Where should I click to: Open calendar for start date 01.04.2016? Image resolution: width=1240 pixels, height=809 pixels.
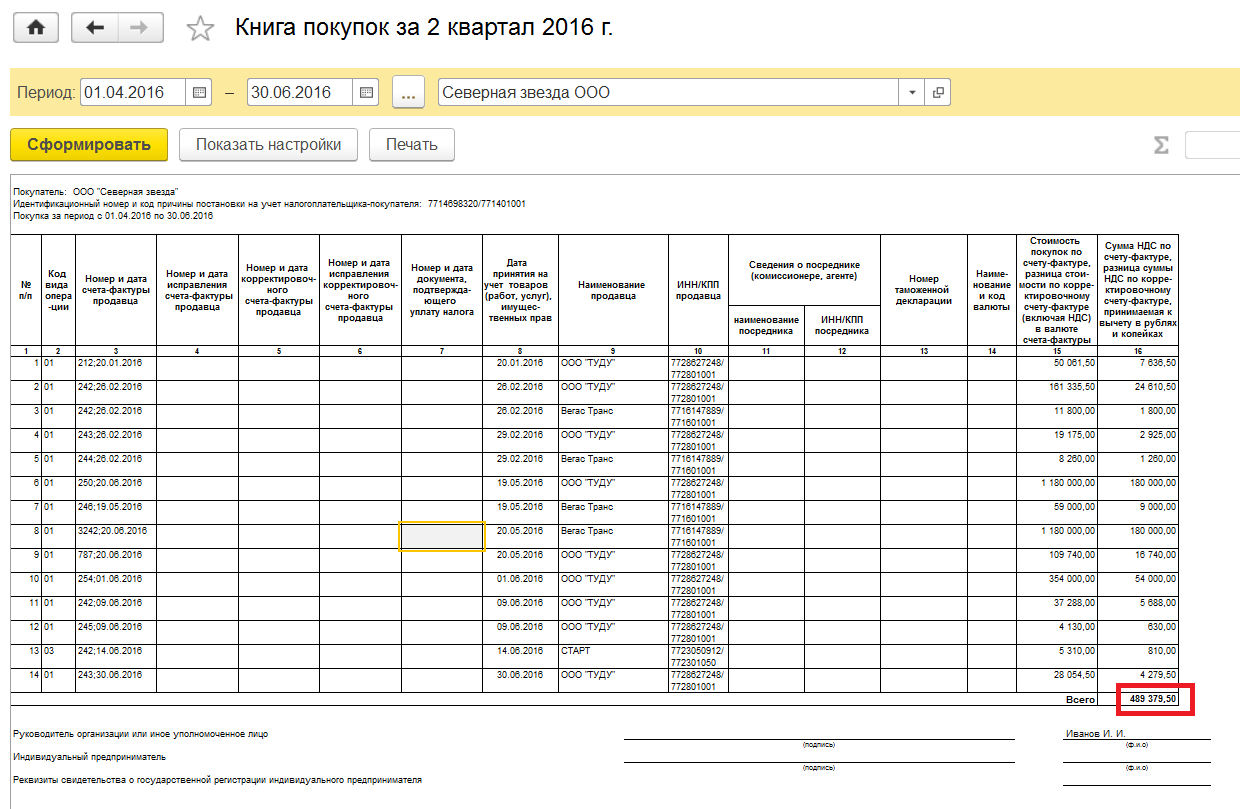pyautogui.click(x=199, y=93)
